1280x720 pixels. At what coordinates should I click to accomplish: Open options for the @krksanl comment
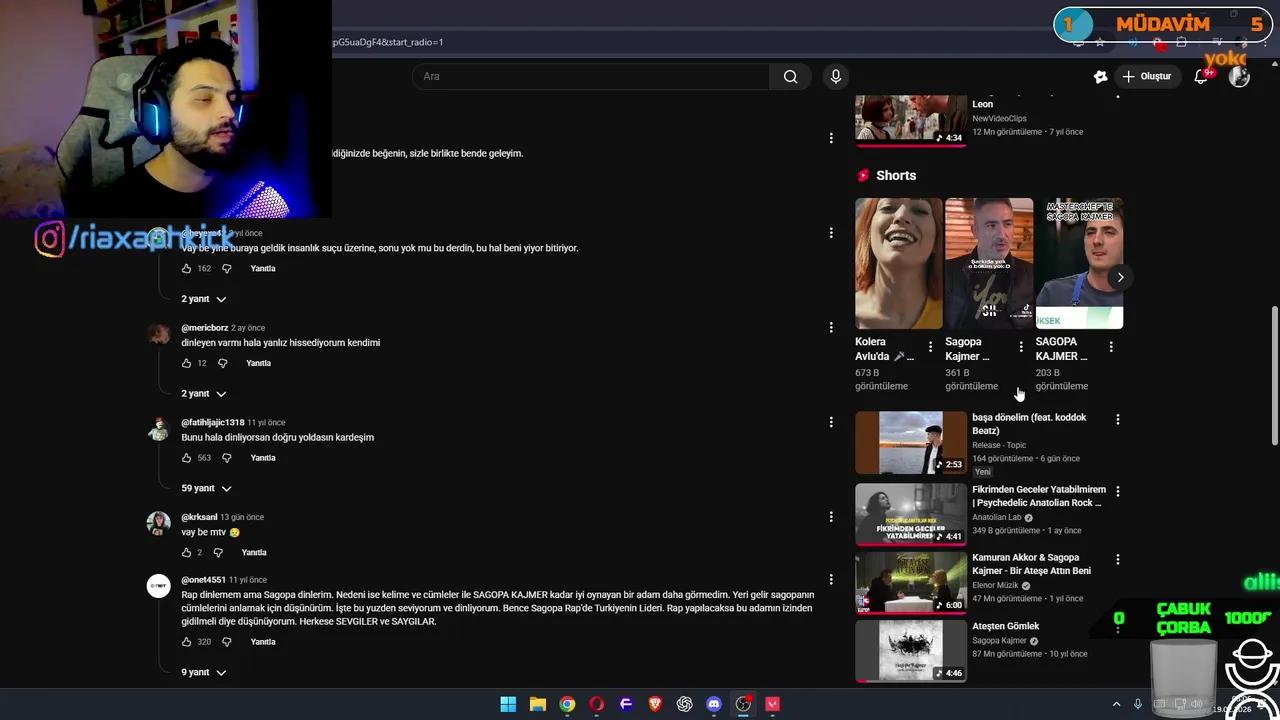point(830,517)
